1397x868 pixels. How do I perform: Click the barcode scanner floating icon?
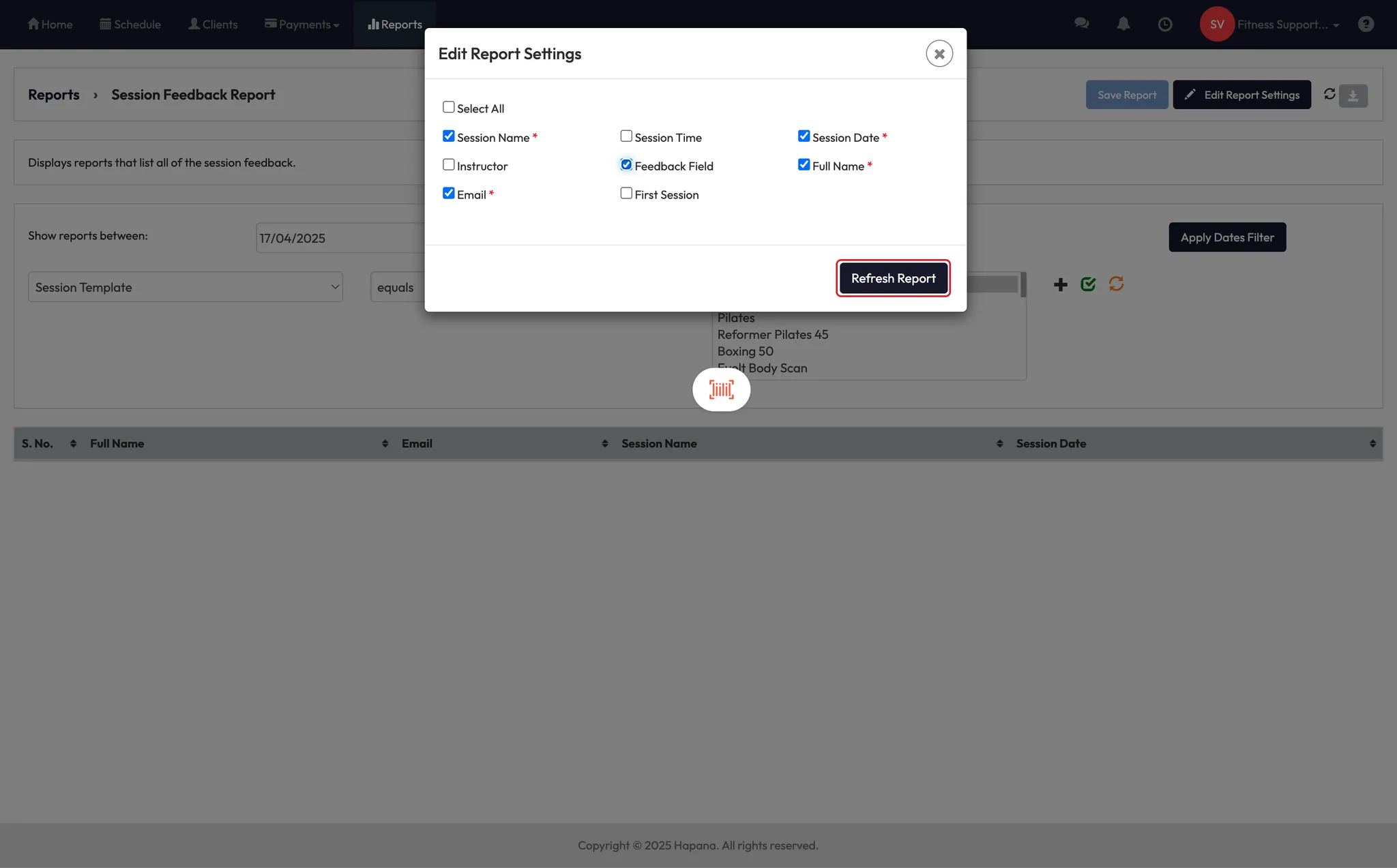[721, 389]
